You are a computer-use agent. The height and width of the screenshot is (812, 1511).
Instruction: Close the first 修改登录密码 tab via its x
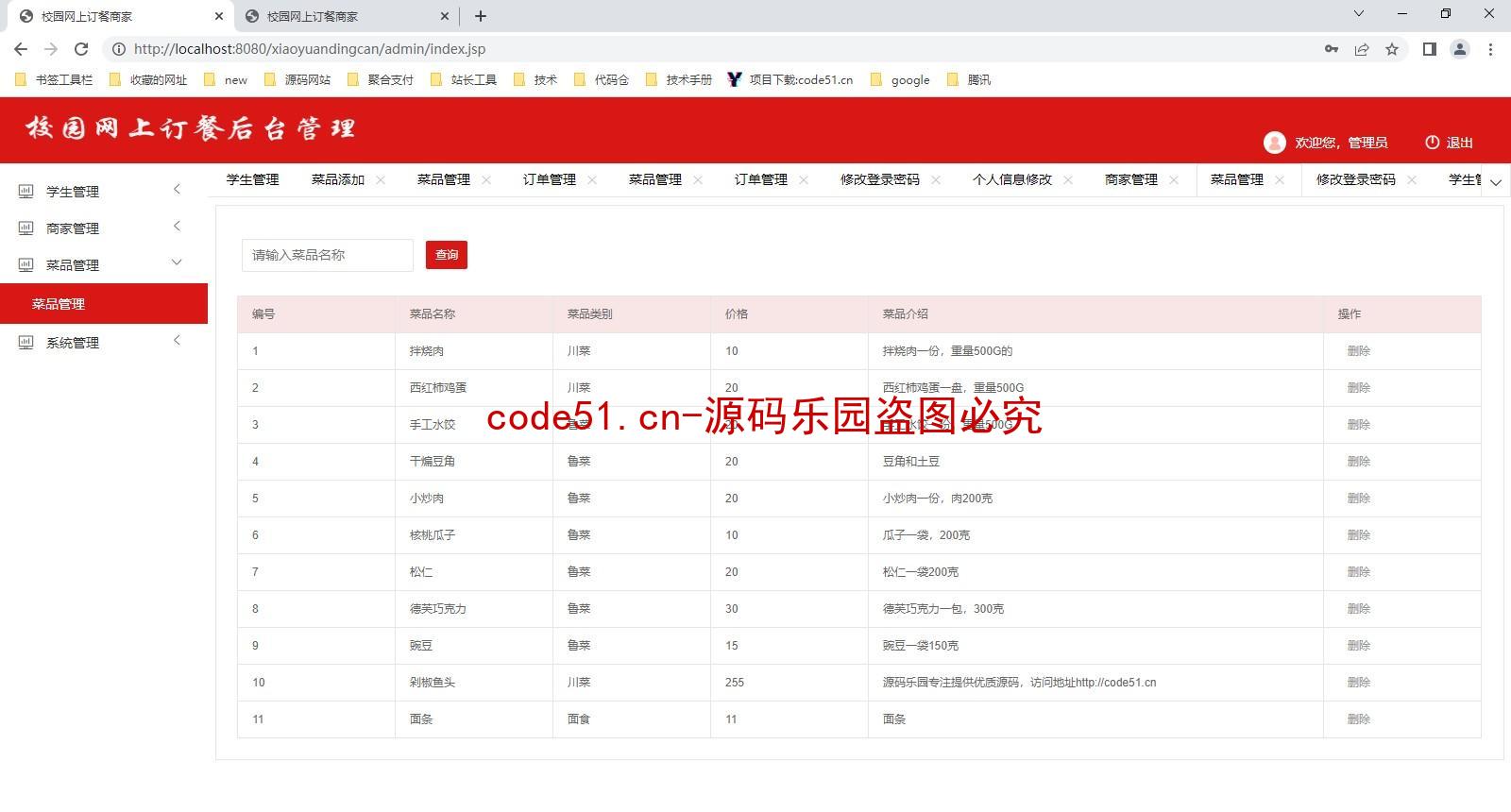point(936,179)
